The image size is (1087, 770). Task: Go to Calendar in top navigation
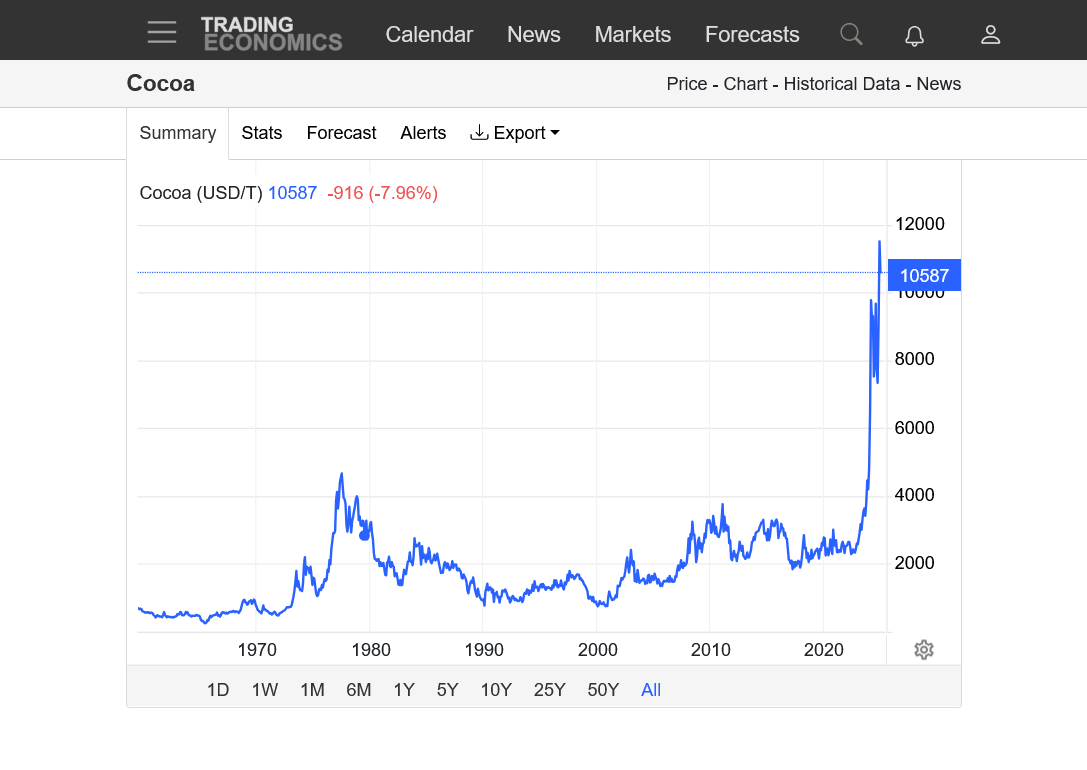pos(429,35)
